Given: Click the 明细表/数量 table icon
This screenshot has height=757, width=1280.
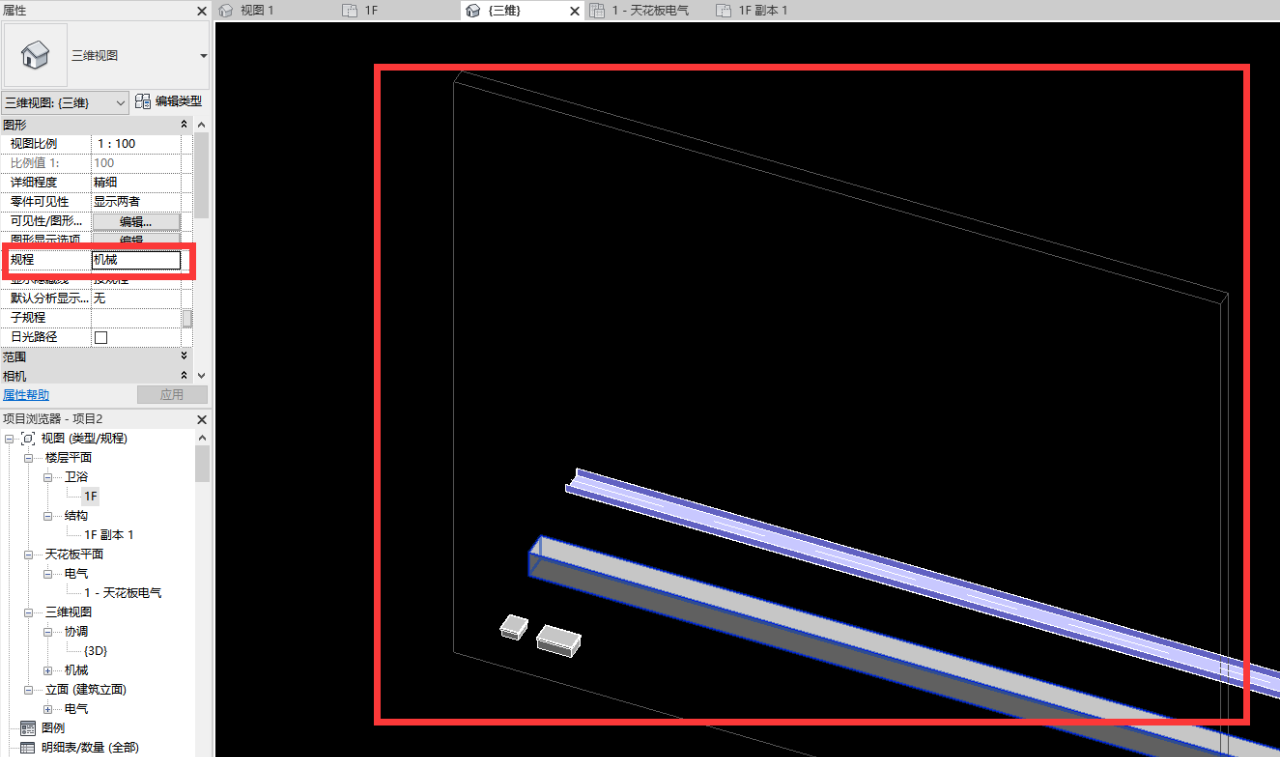Looking at the screenshot, I should point(28,747).
